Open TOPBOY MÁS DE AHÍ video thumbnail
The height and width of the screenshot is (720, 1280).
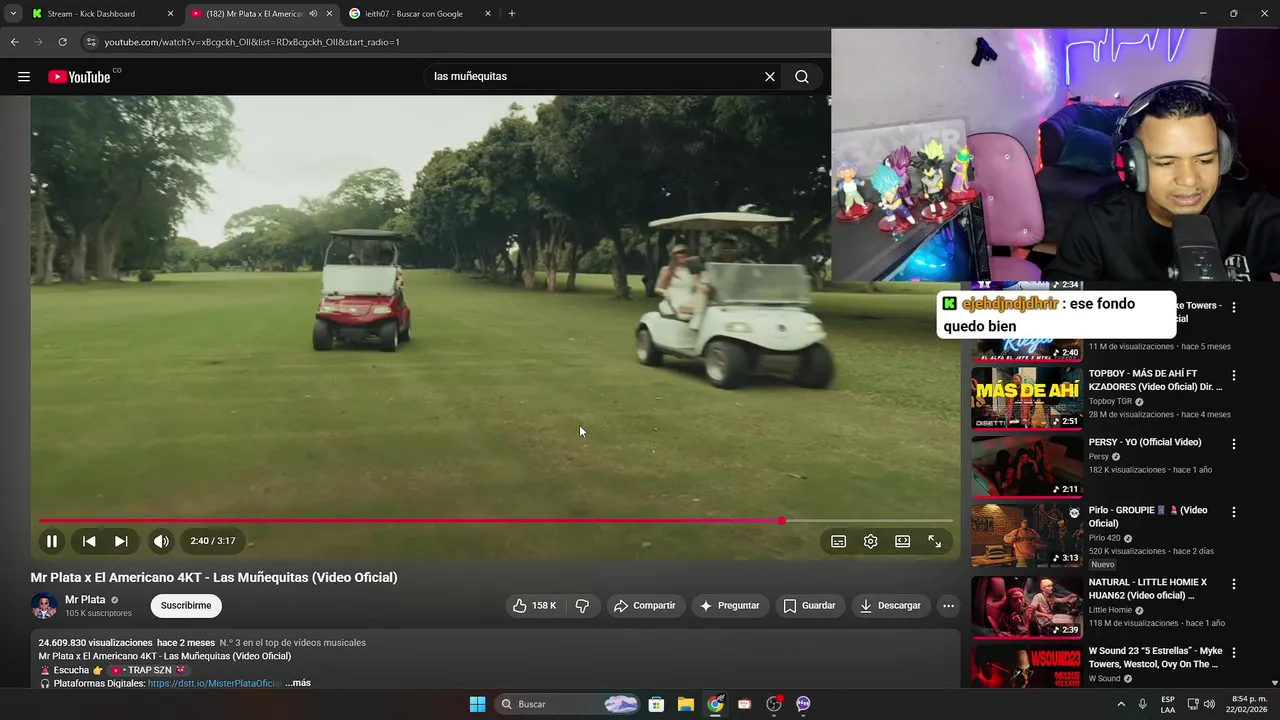pos(1027,398)
